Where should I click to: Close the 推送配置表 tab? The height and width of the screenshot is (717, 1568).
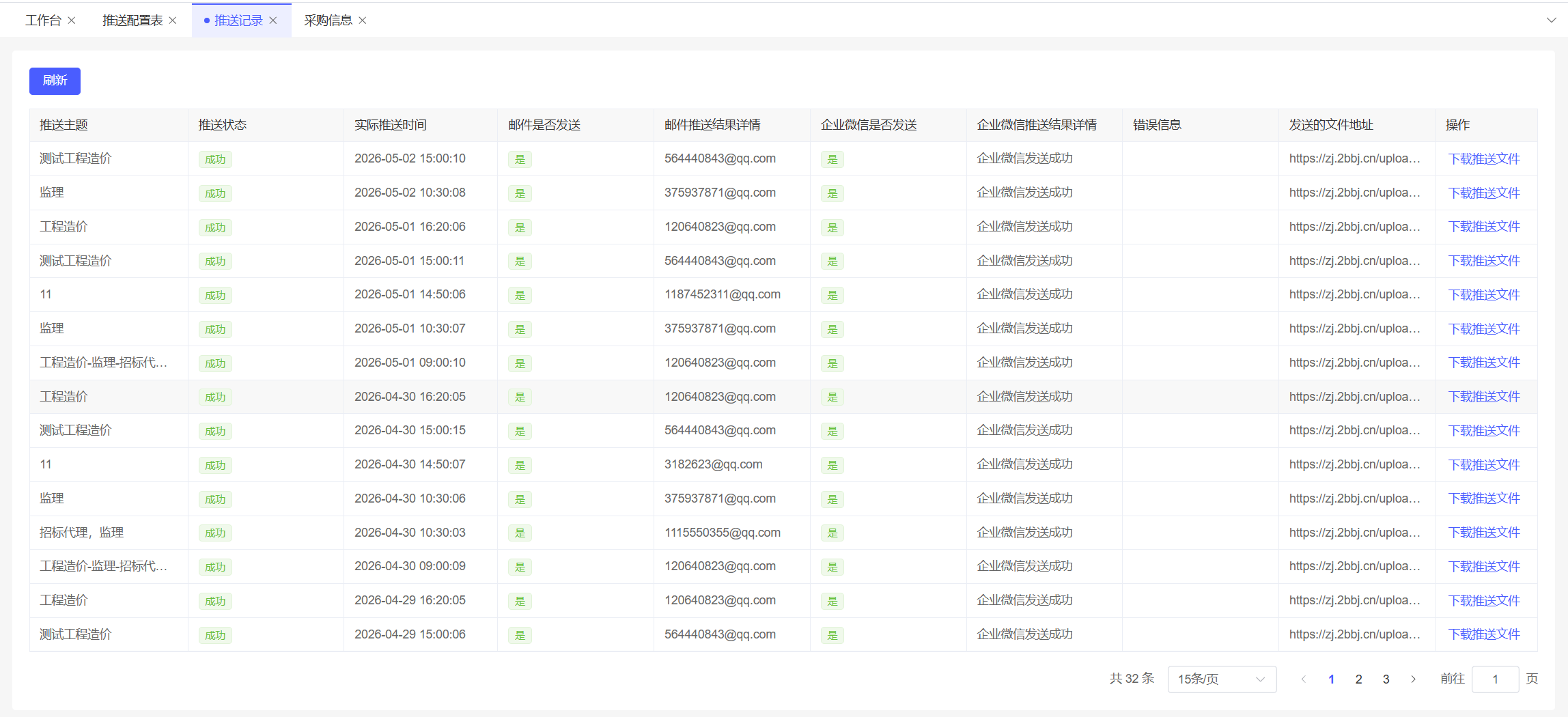click(x=173, y=20)
